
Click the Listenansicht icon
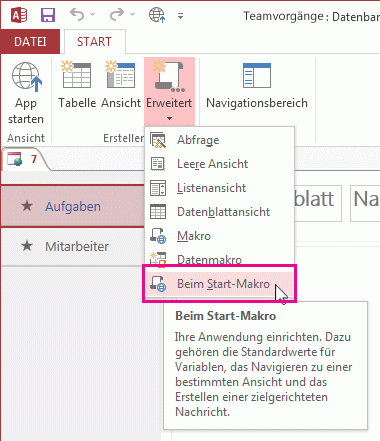[158, 188]
